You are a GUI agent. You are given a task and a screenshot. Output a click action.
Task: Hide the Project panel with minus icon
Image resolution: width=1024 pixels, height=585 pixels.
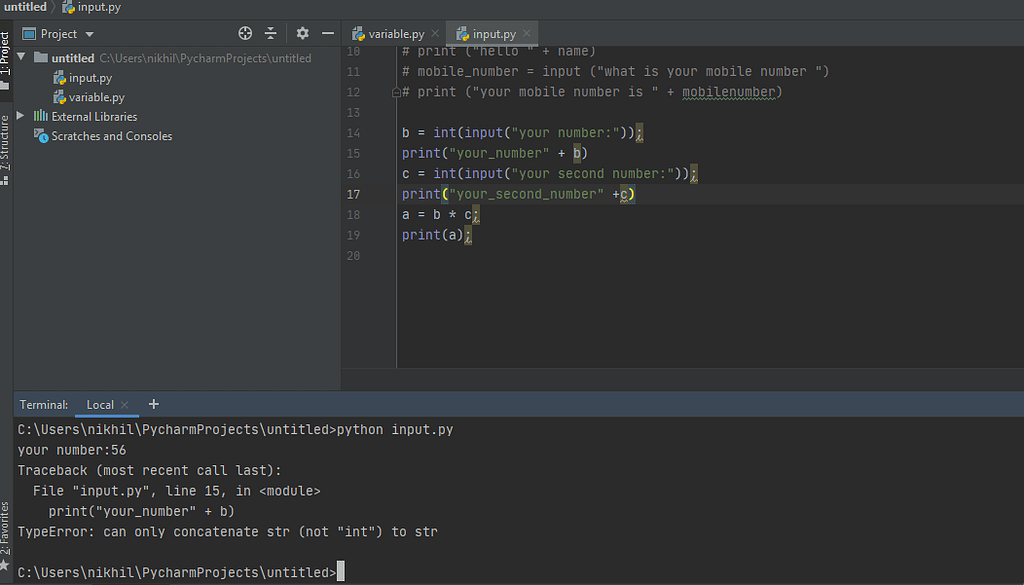[328, 33]
